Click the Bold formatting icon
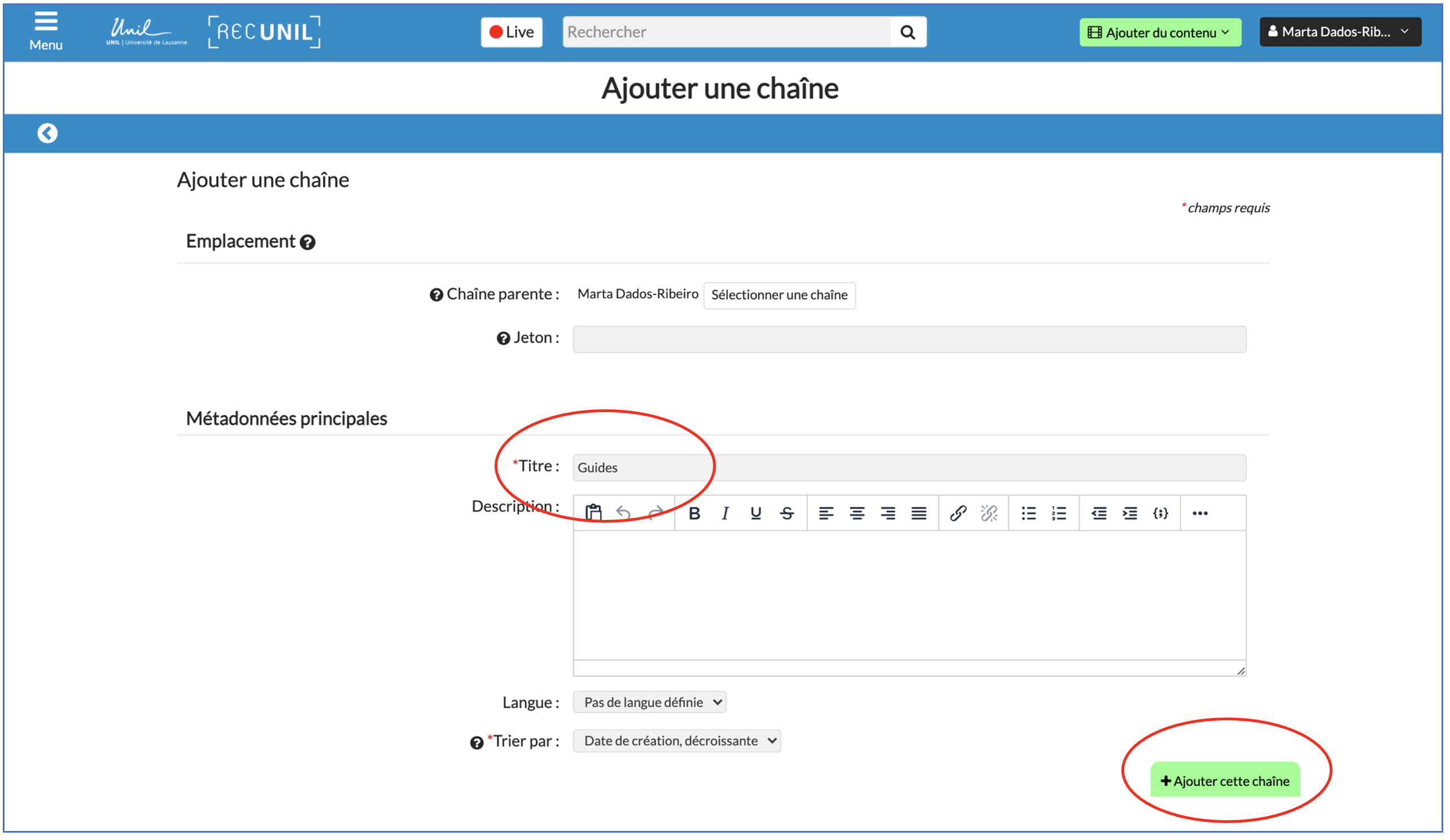The width and height of the screenshot is (1450, 840). tap(695, 513)
